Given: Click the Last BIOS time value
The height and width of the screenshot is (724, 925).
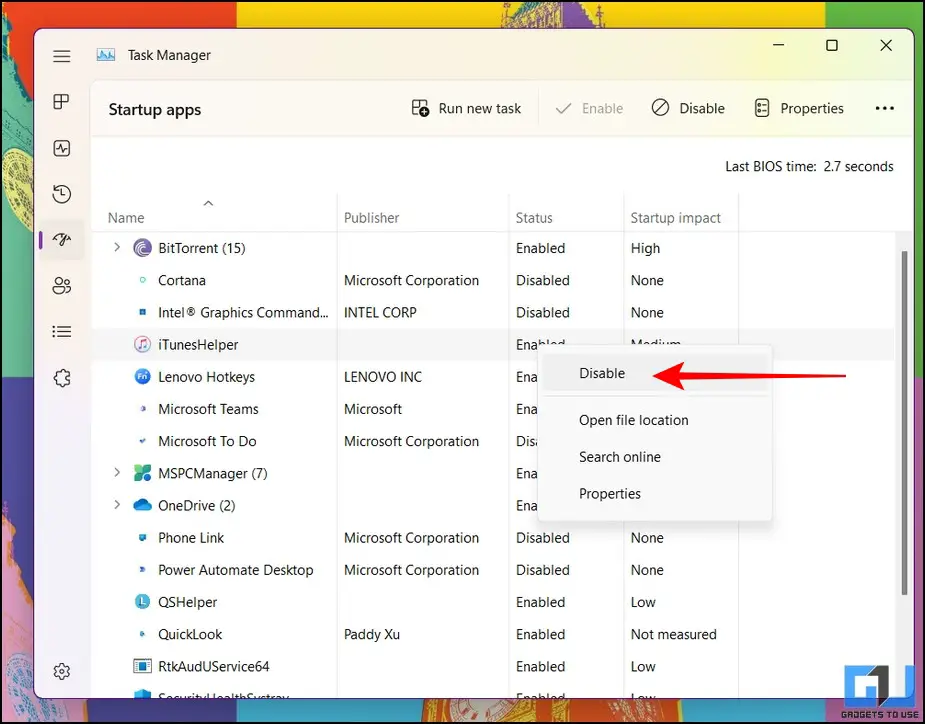Looking at the screenshot, I should coord(858,166).
